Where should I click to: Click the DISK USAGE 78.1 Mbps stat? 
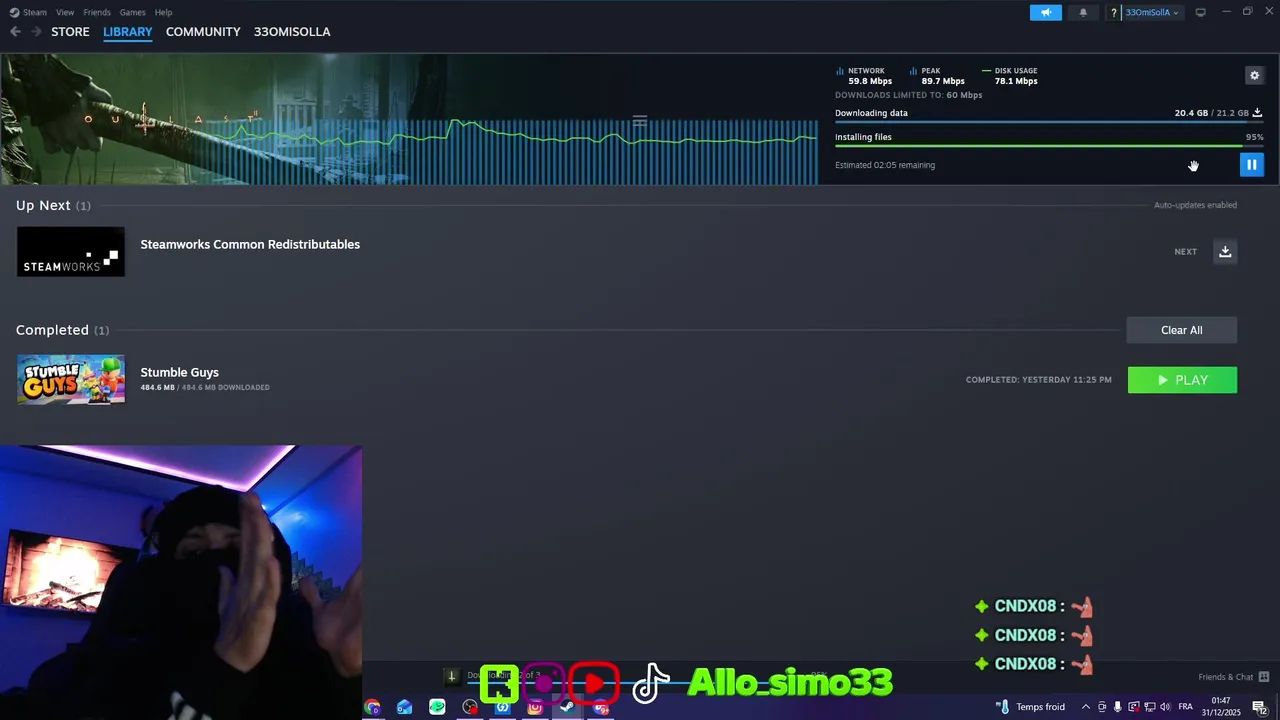1011,76
